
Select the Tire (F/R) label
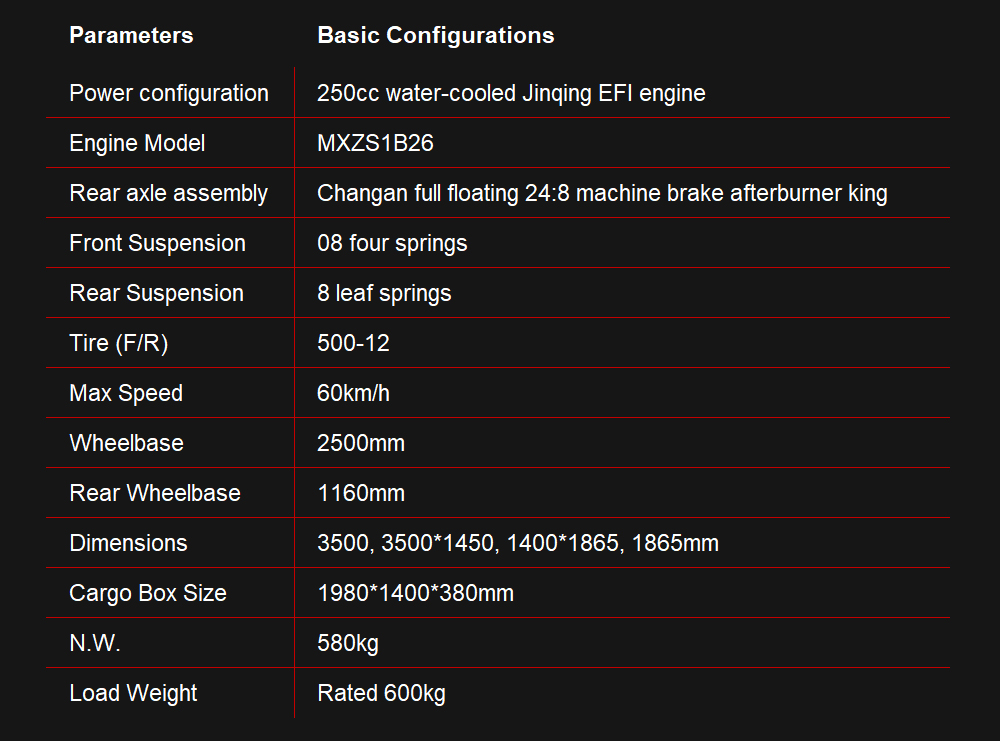pyautogui.click(x=119, y=344)
